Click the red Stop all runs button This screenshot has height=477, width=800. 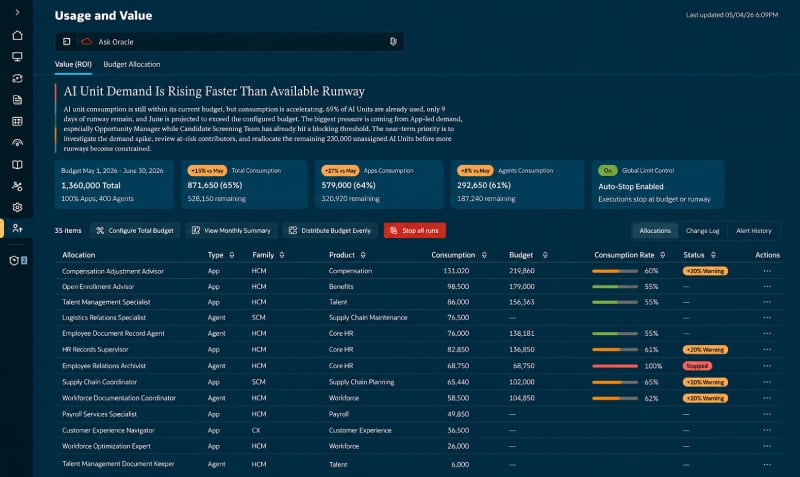pyautogui.click(x=415, y=231)
